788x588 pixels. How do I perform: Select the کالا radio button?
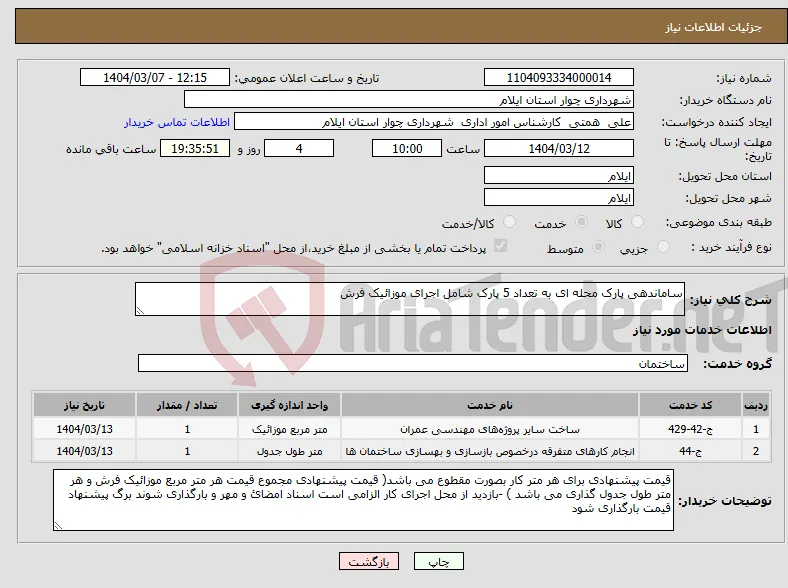(x=637, y=222)
